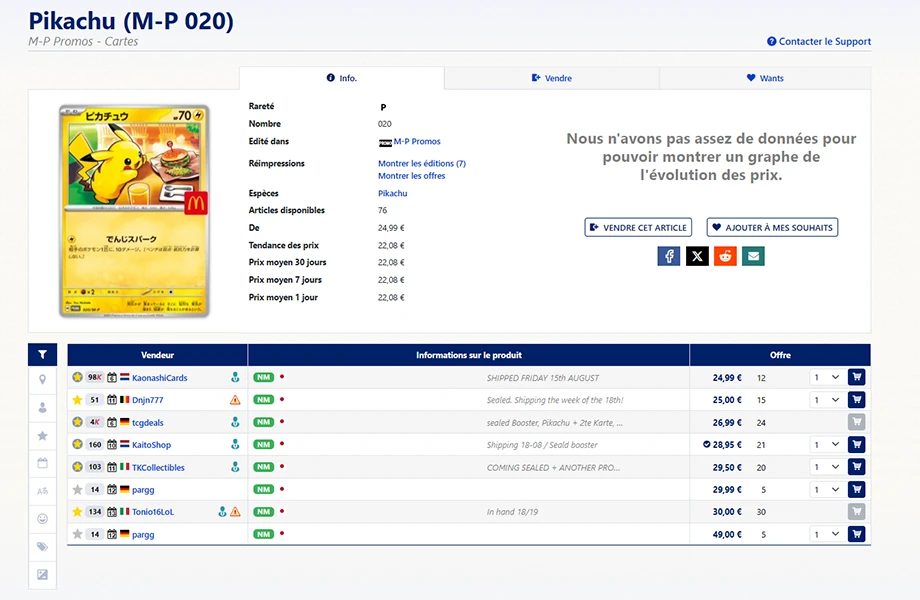Click the 28,95 € KaitoShop price

(x=727, y=445)
